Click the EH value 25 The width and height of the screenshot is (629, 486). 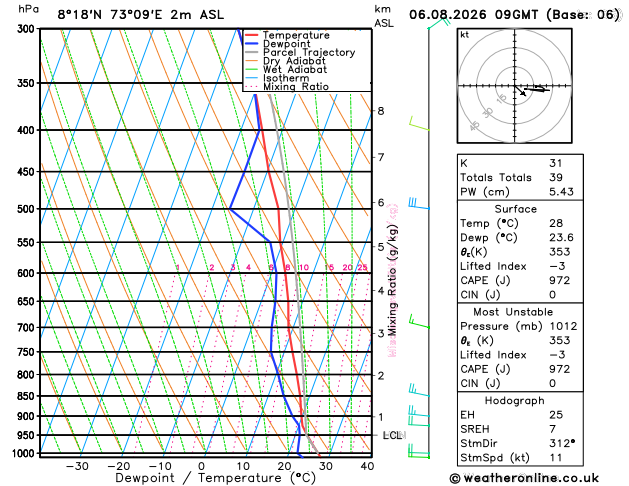(556, 415)
